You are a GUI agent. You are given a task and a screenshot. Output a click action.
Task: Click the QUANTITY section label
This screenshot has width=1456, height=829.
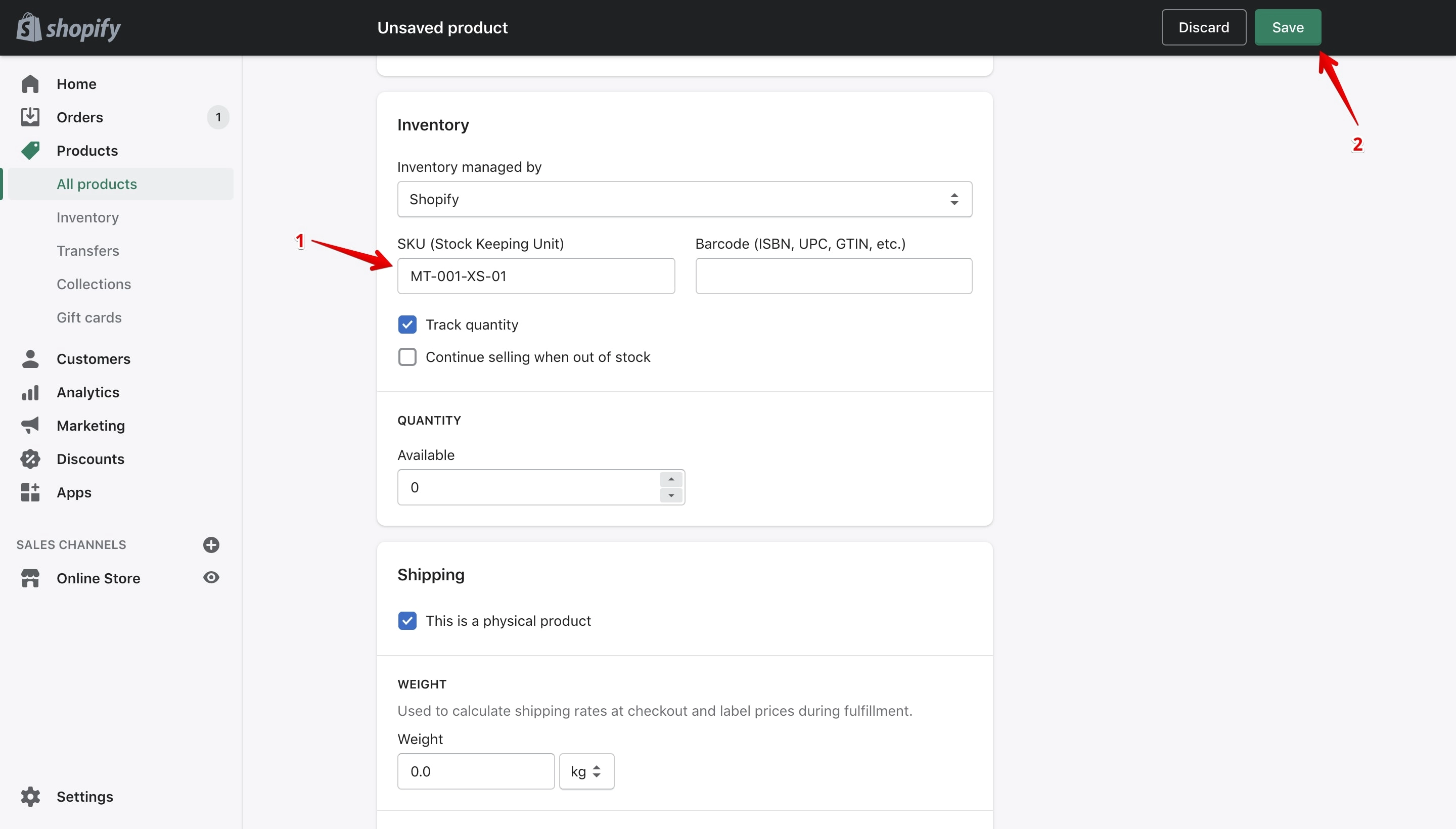pyautogui.click(x=429, y=420)
